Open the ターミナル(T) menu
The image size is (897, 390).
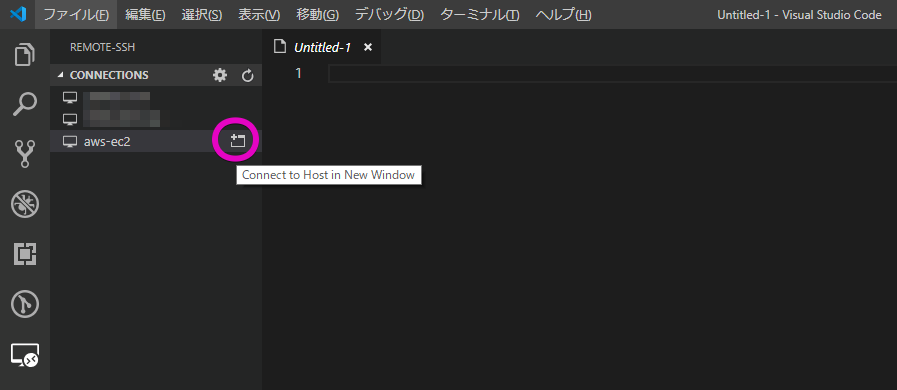pos(479,15)
